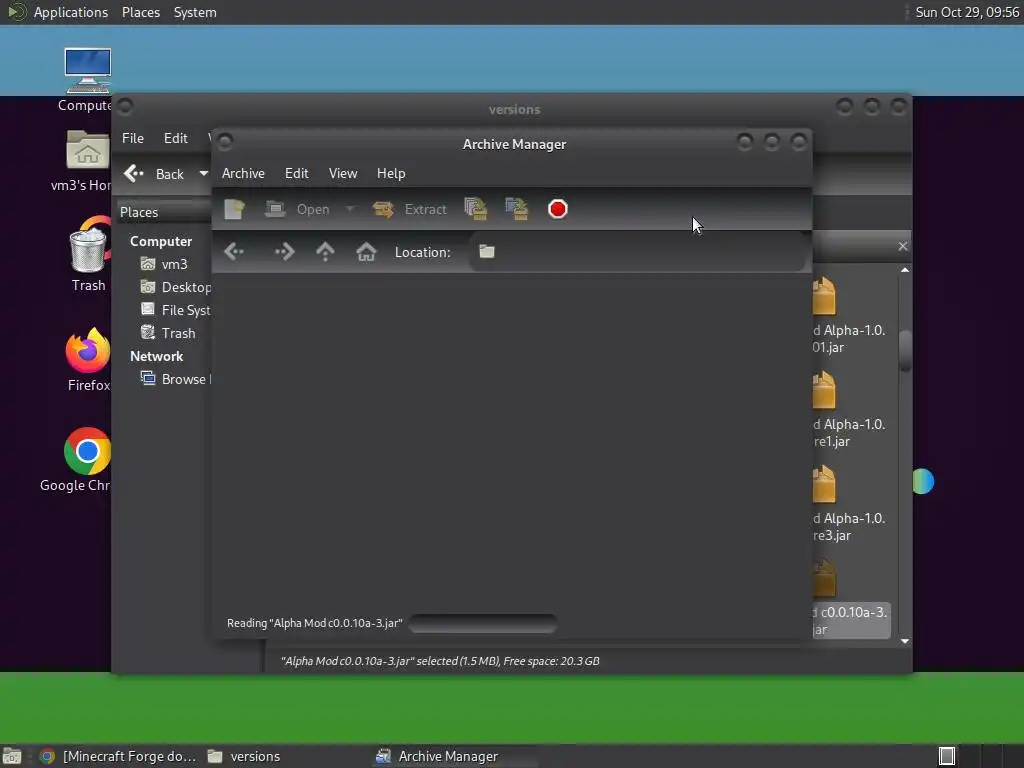Go up one level in archive

[325, 252]
